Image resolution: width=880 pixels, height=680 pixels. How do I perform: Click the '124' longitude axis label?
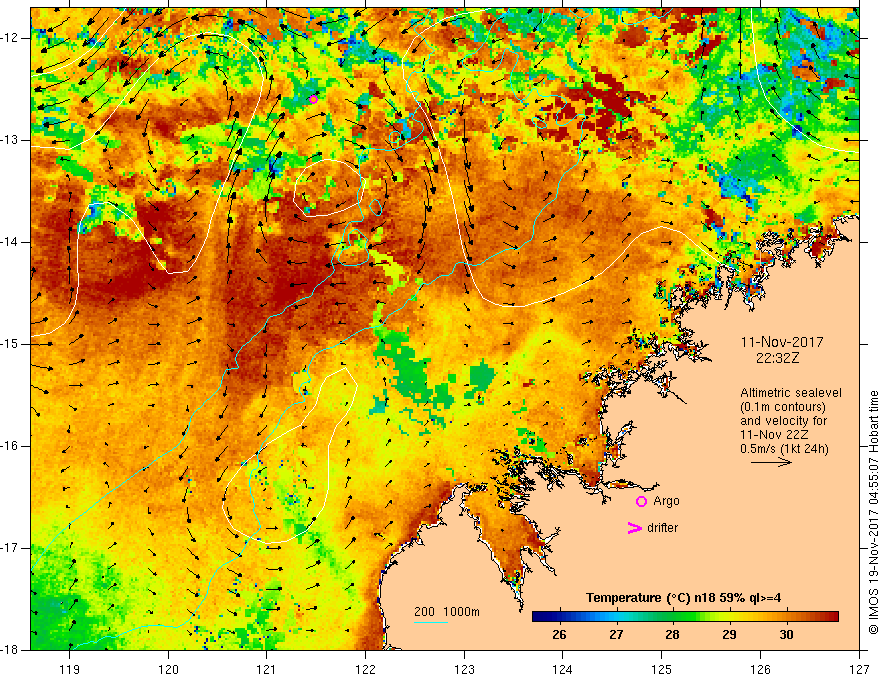(x=563, y=669)
